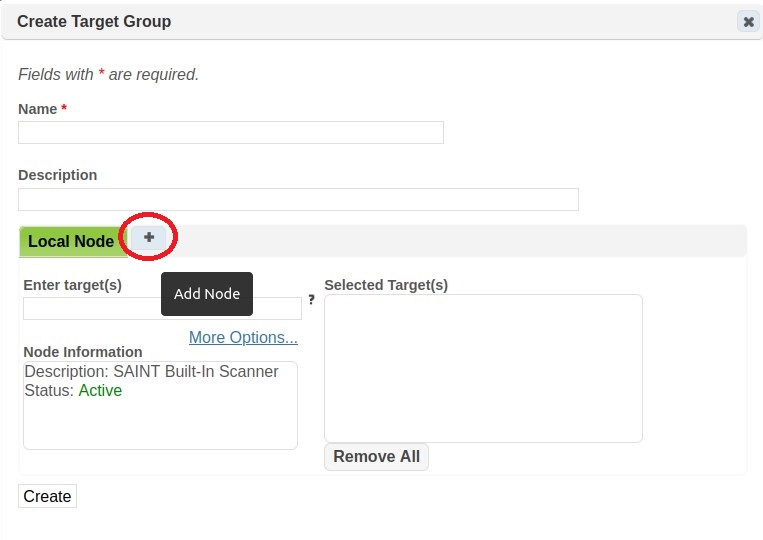763x540 pixels.
Task: Click the Name field label
Action: tap(37, 109)
